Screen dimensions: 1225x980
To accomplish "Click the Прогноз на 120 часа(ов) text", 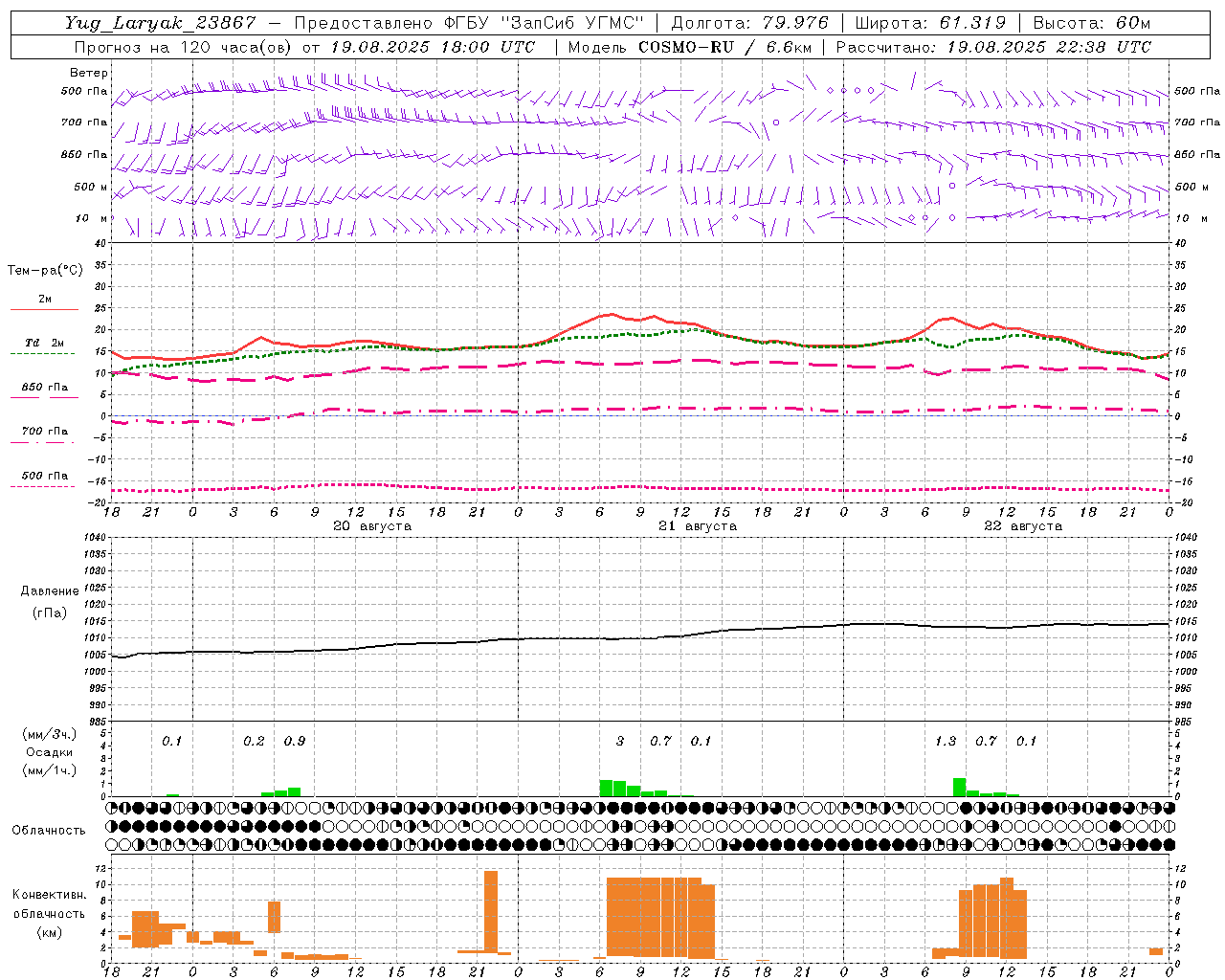I will coord(184,47).
